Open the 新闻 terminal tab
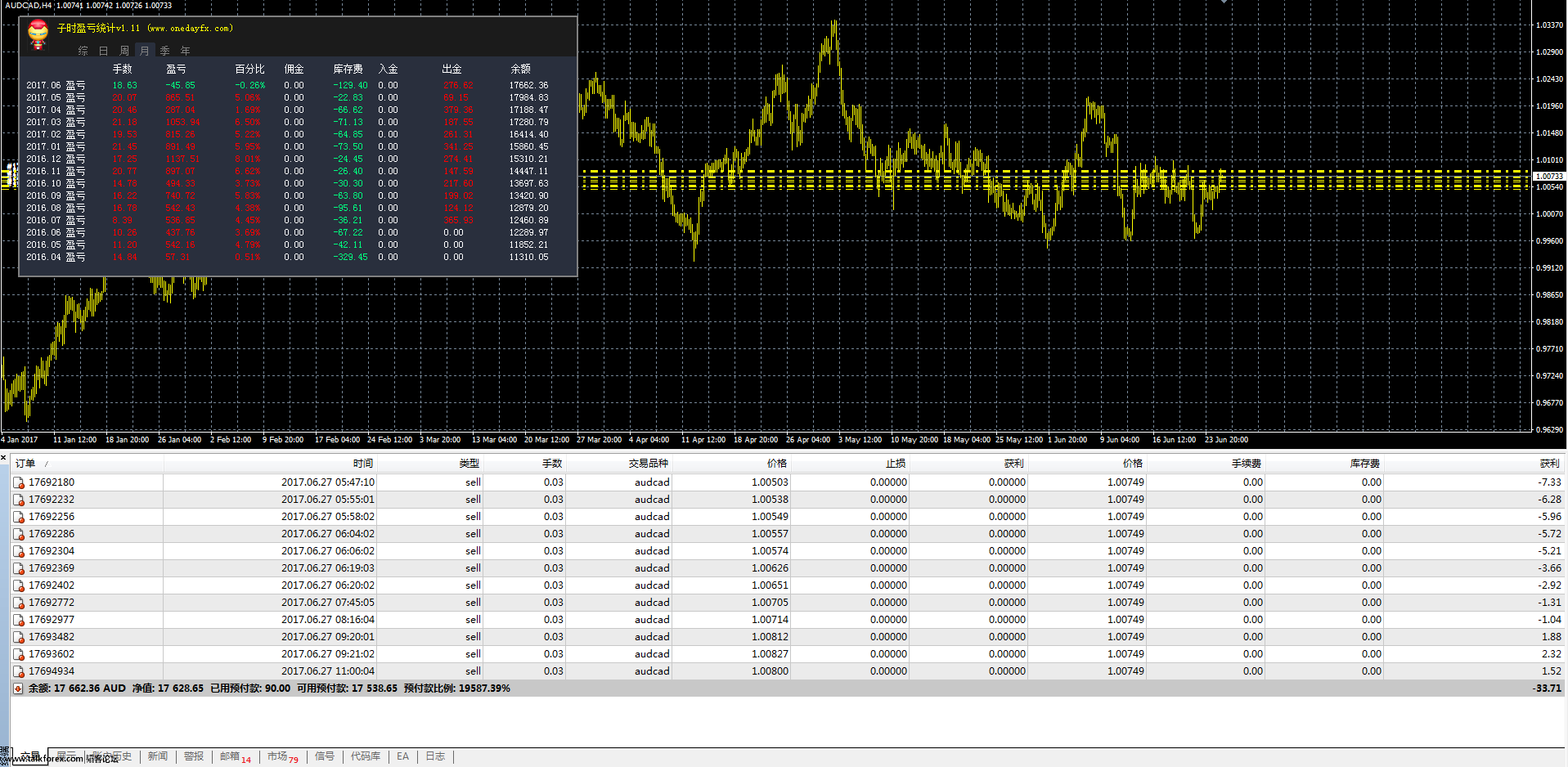Image resolution: width=1568 pixels, height=767 pixels. click(x=158, y=756)
